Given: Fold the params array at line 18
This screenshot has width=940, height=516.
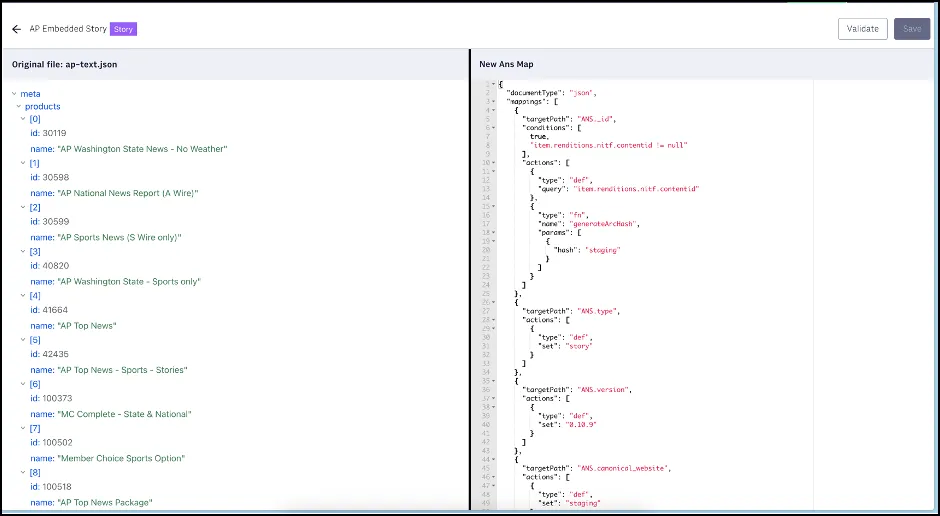Looking at the screenshot, I should point(494,233).
